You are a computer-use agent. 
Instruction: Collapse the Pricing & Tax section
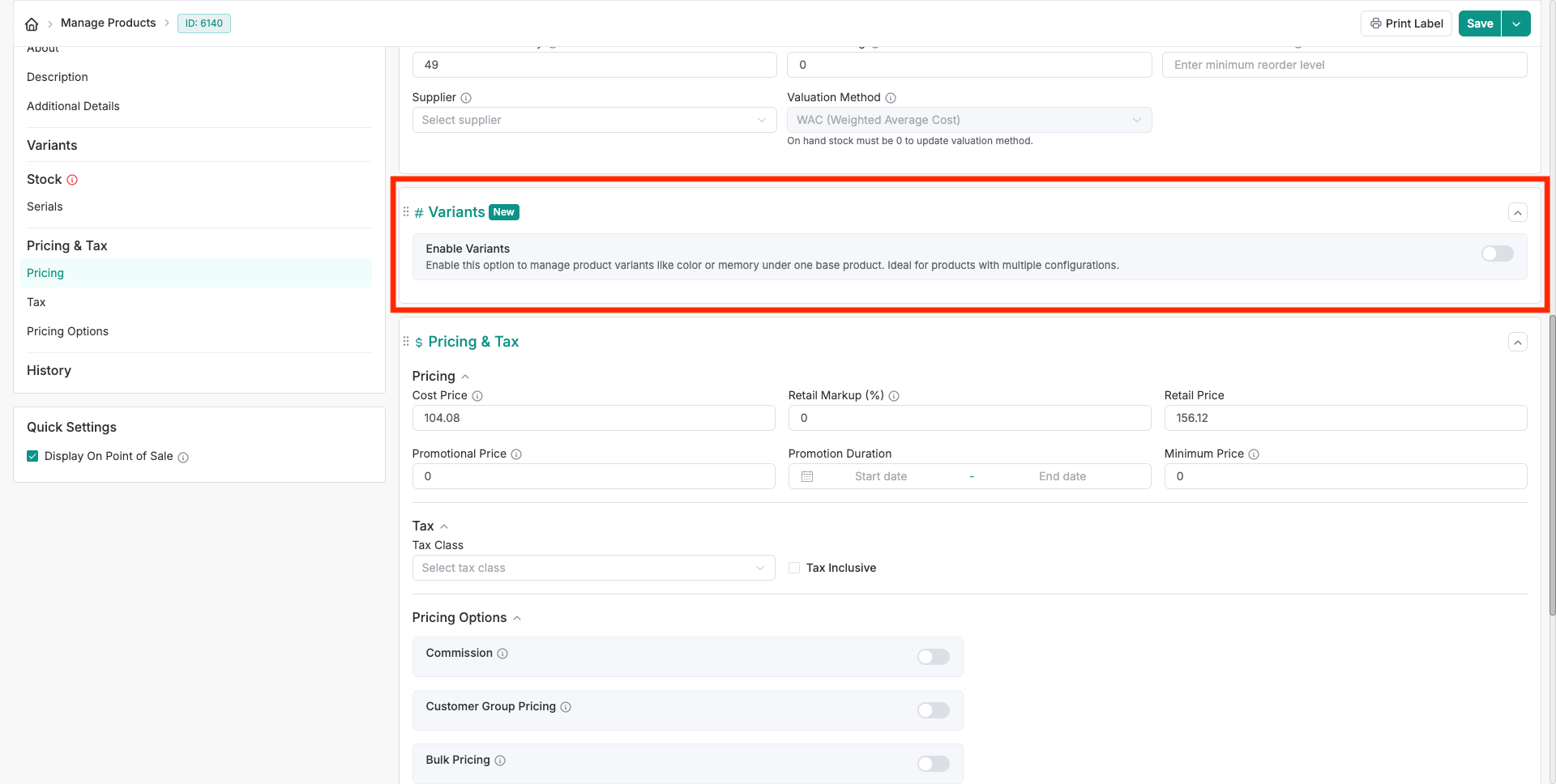point(1517,342)
